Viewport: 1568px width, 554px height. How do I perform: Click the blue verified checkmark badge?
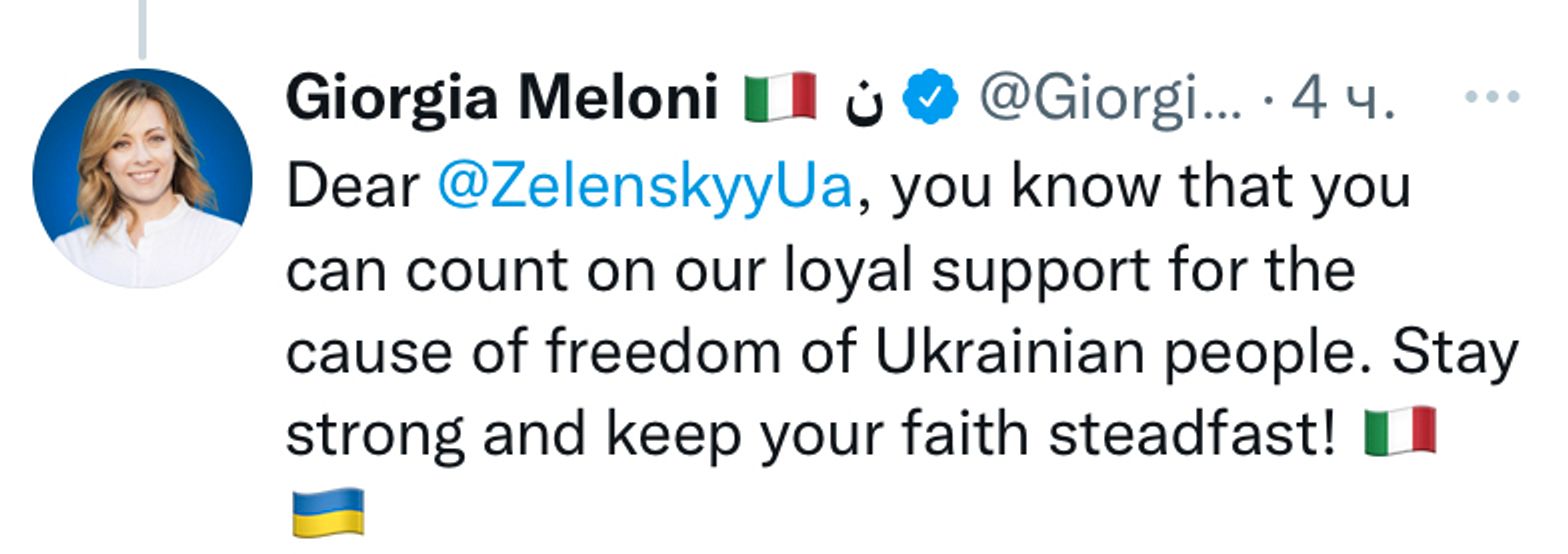(x=931, y=98)
